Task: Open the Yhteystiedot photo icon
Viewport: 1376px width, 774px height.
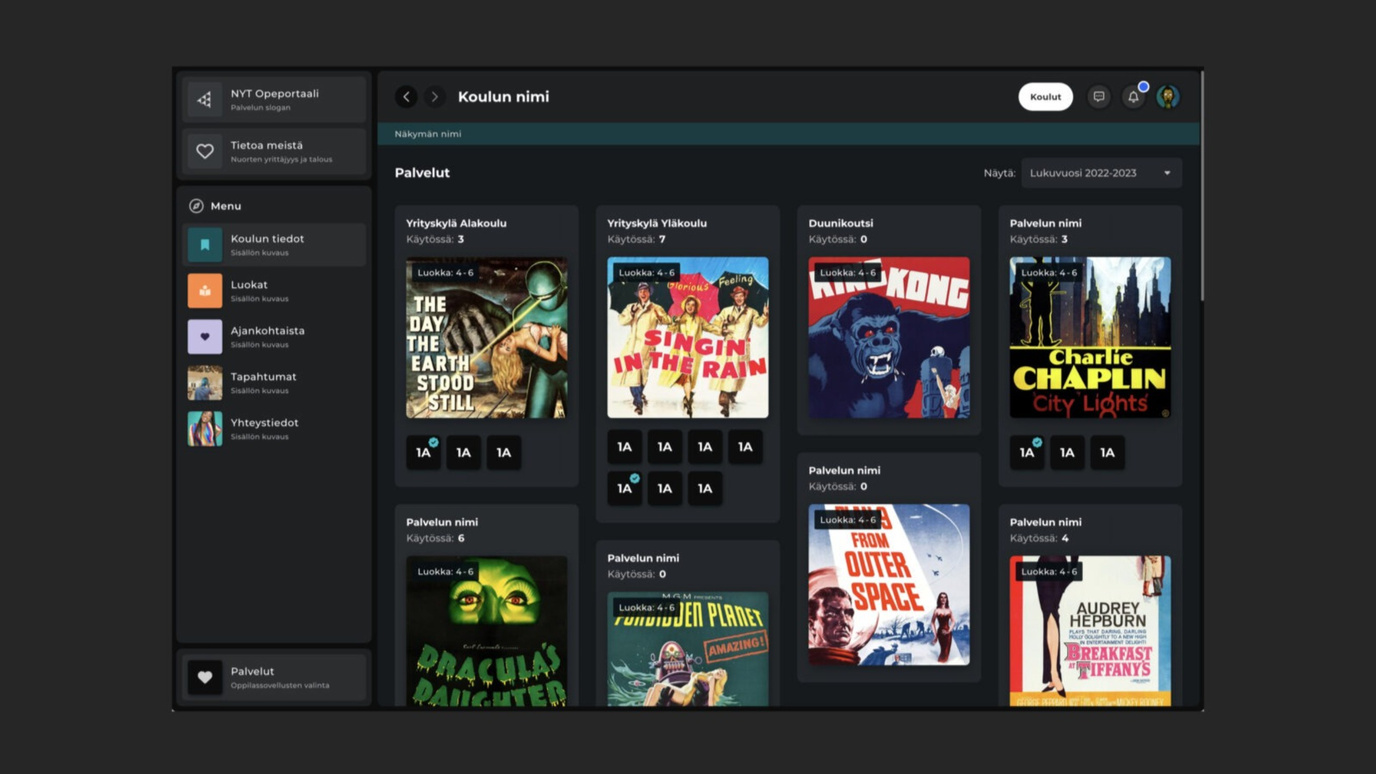Action: coord(205,429)
